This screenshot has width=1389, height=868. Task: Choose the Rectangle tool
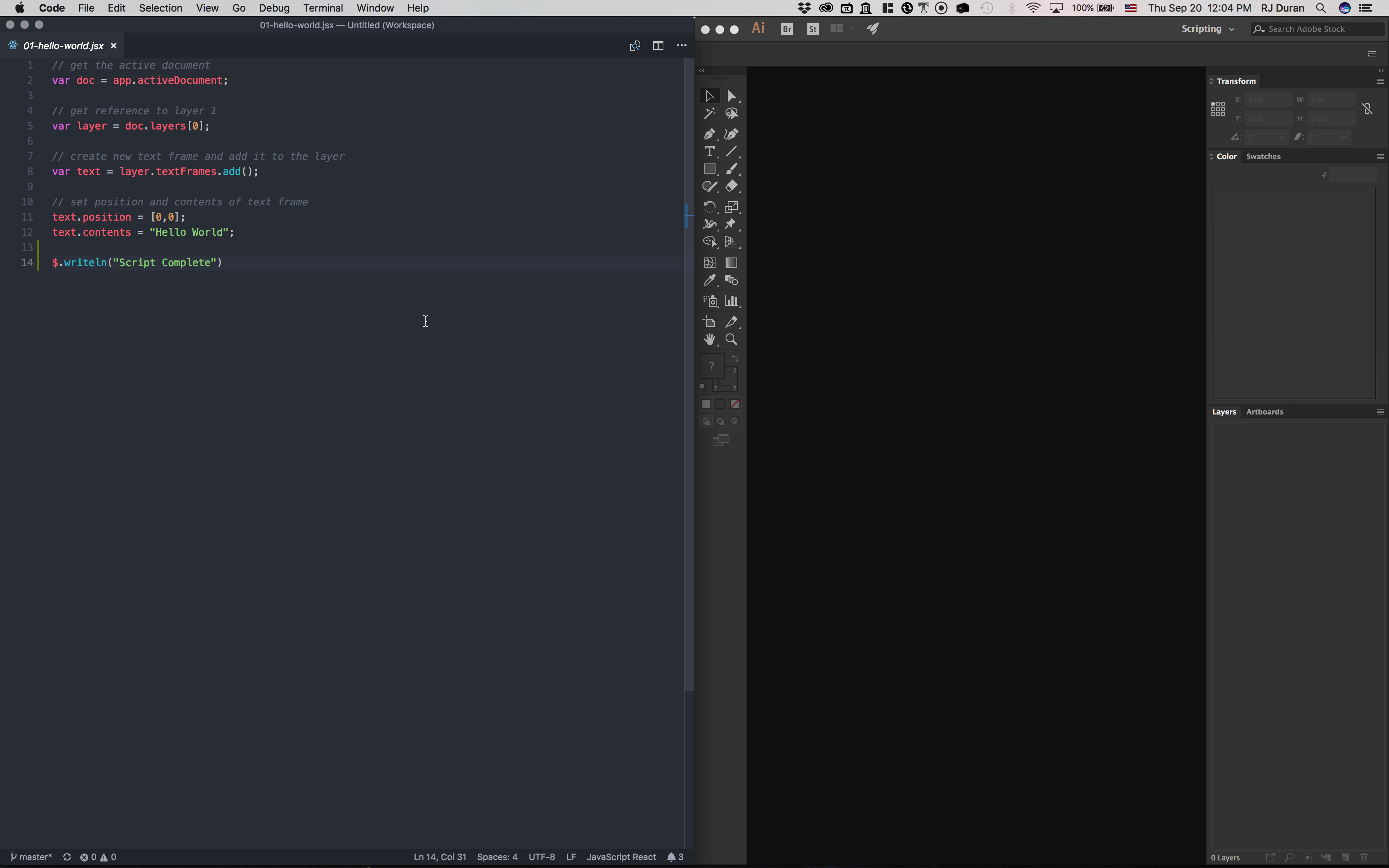[709, 169]
